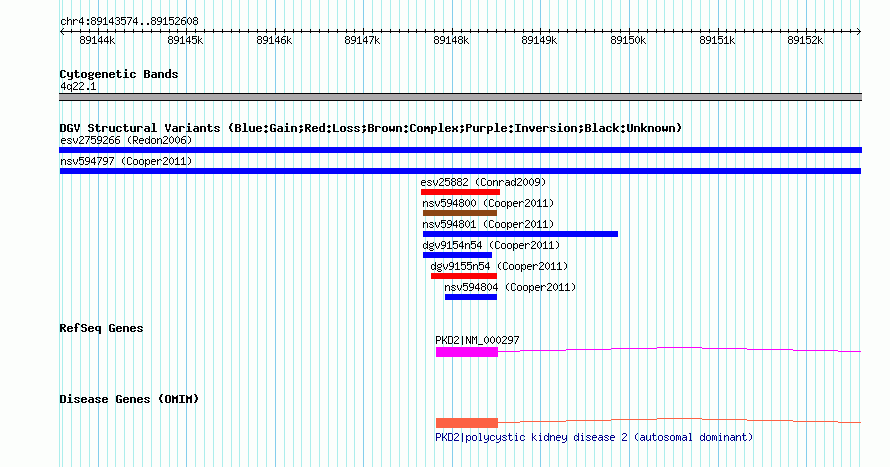Click the Disease Genes (OMIM) track heading
890x467 pixels.
pyautogui.click(x=129, y=399)
